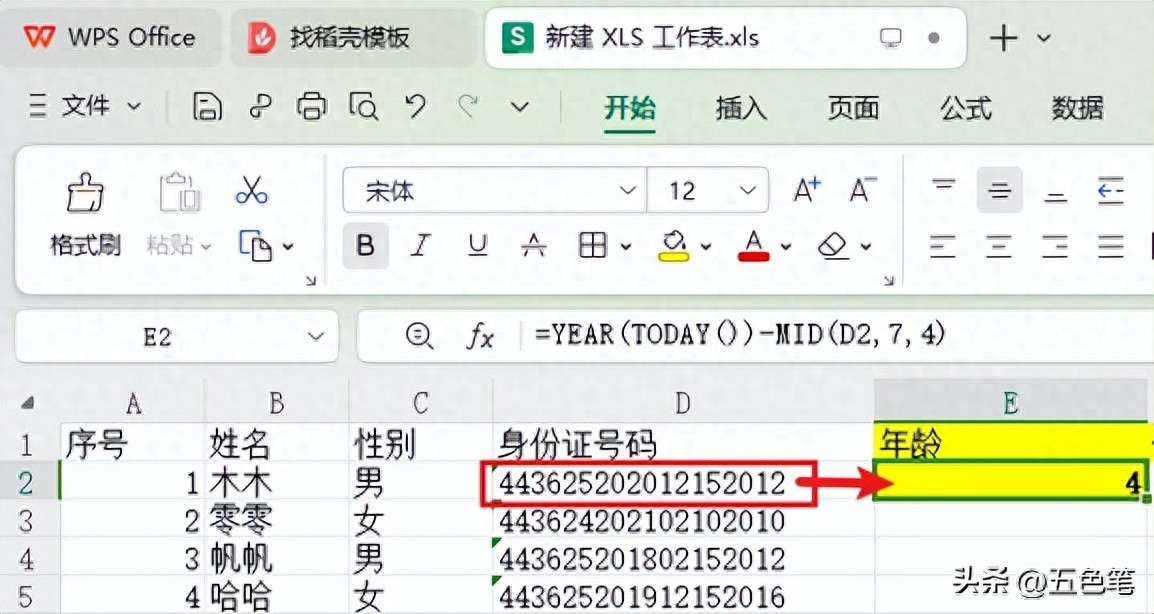Toggle Italic formatting
This screenshot has width=1154, height=614.
coord(421,245)
